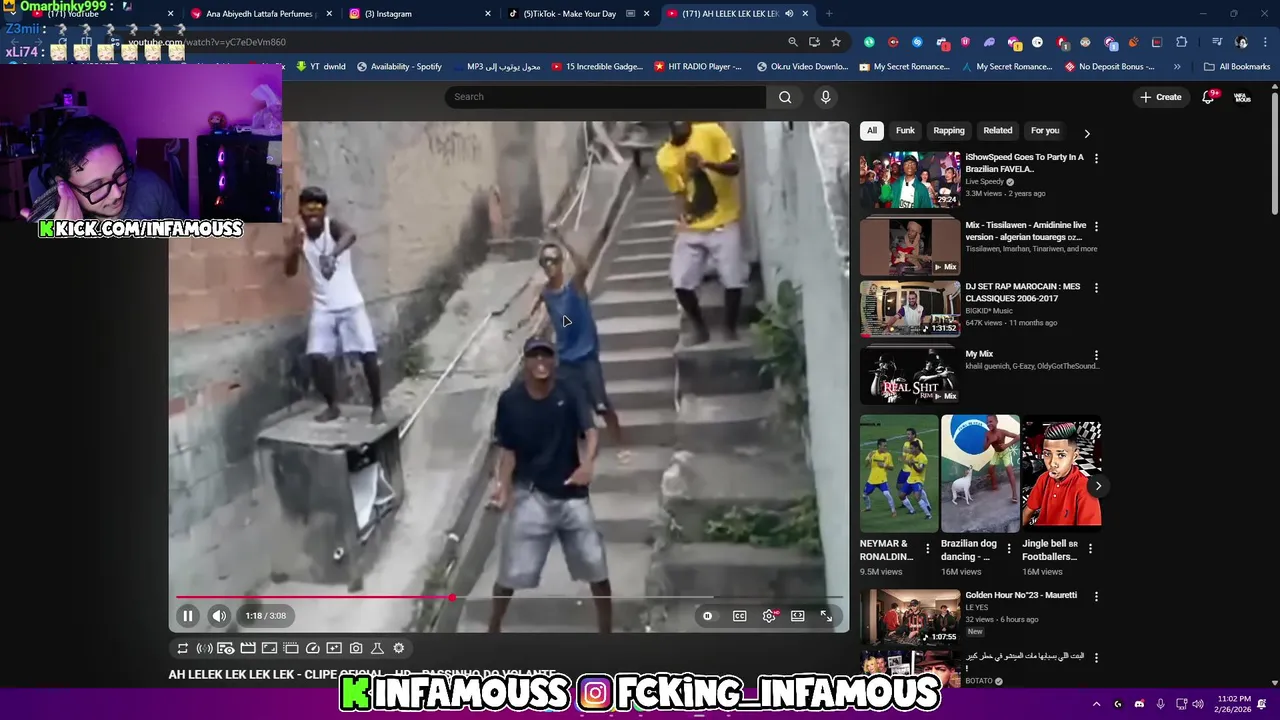Open the YouTube account avatar menu
This screenshot has width=1280, height=720.
[x=1242, y=97]
